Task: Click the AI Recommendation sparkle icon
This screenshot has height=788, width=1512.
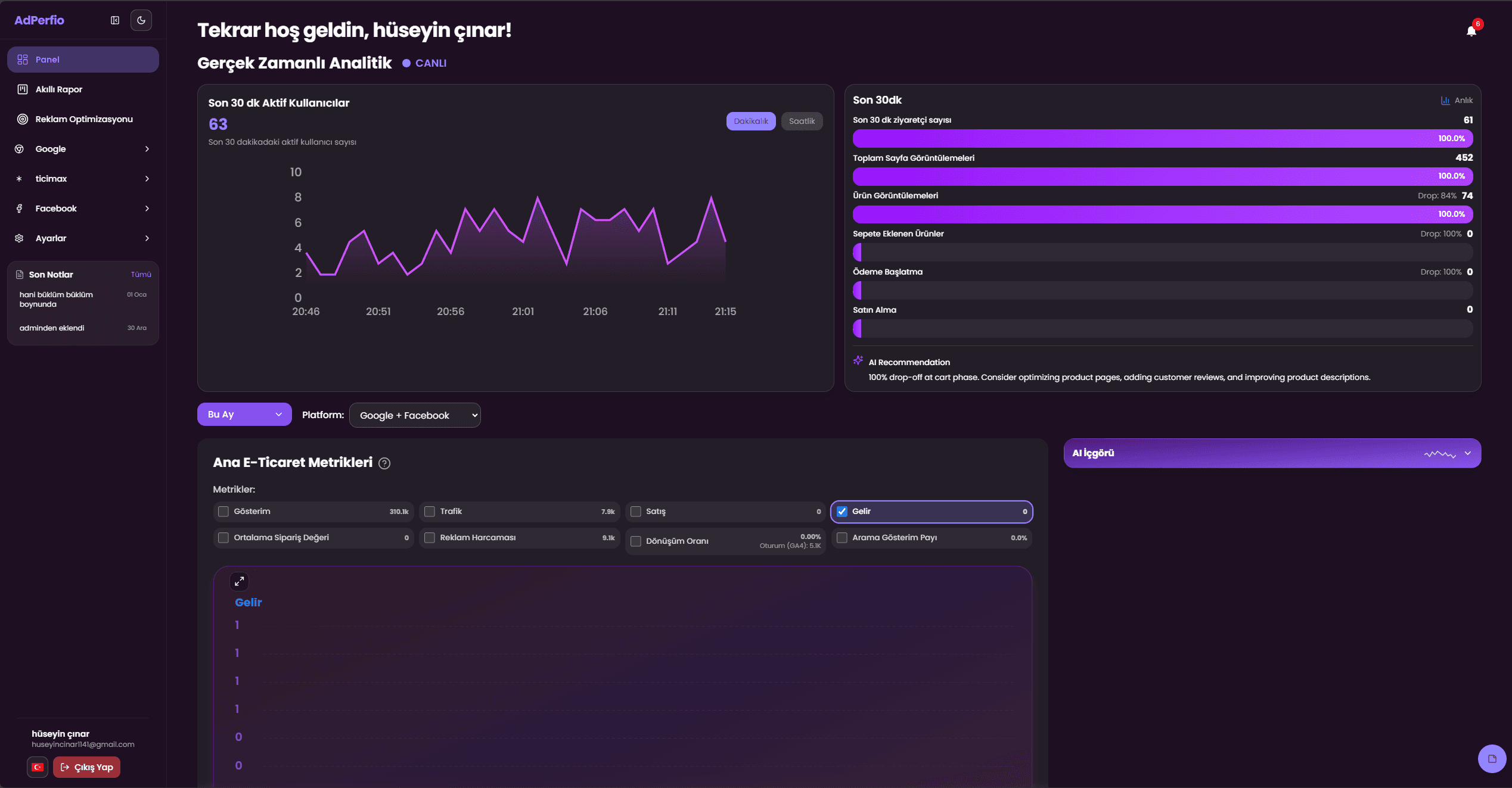Action: (x=858, y=360)
